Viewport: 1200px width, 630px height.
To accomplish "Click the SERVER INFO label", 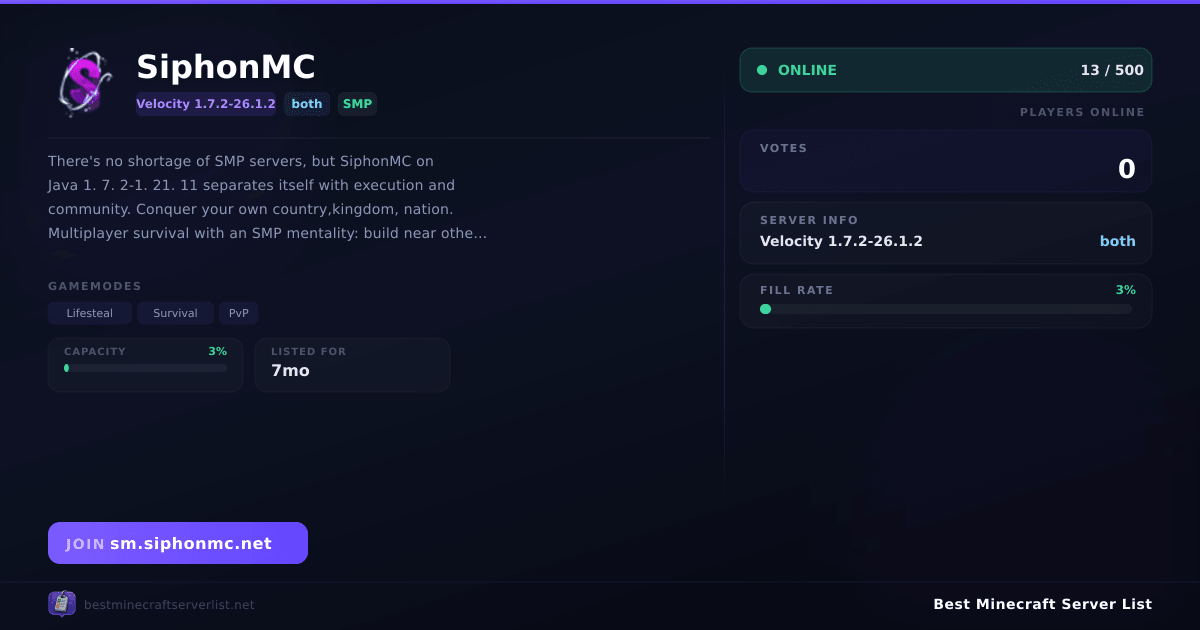I will pos(809,220).
